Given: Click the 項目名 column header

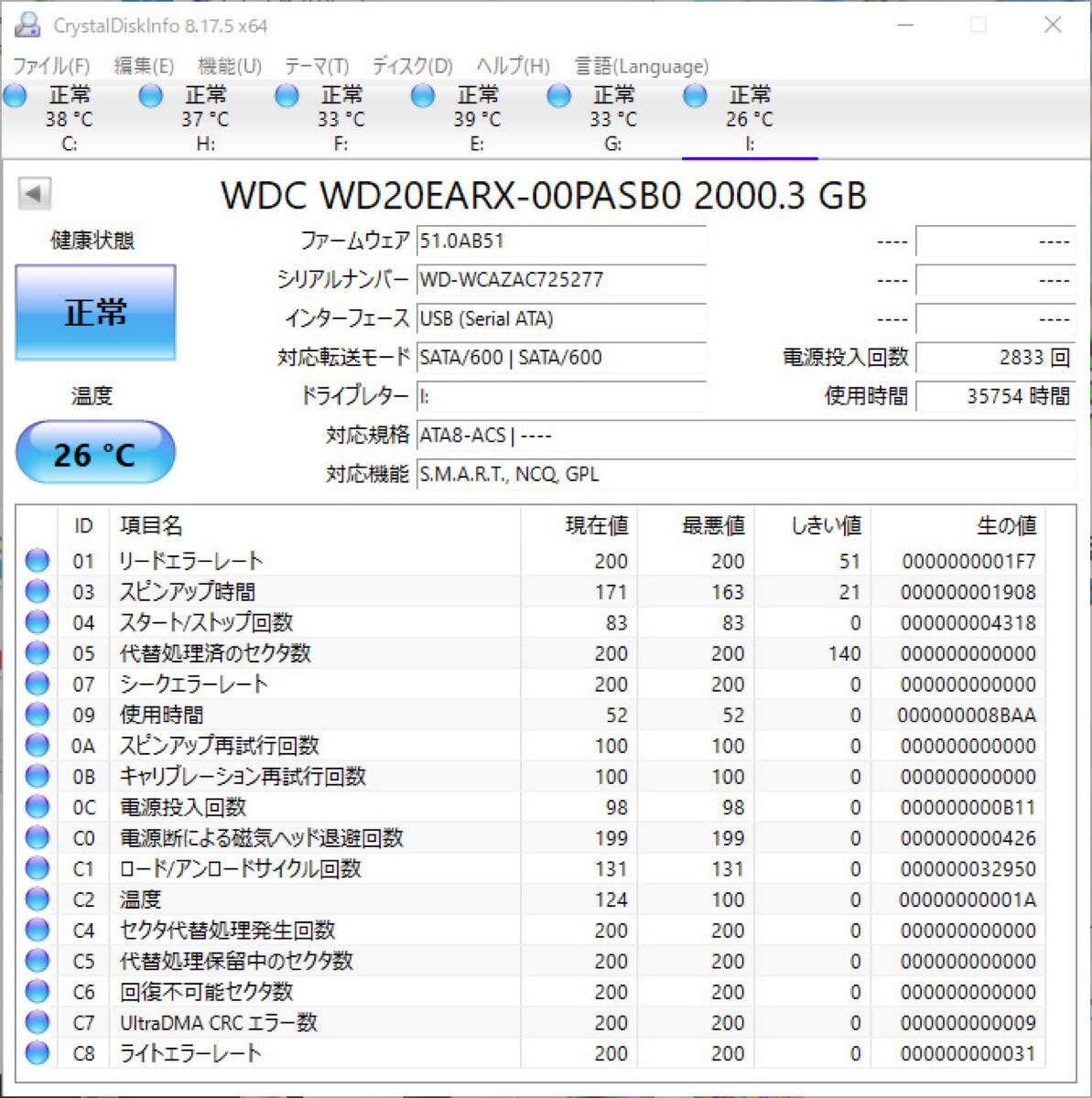Looking at the screenshot, I should coord(152,526).
